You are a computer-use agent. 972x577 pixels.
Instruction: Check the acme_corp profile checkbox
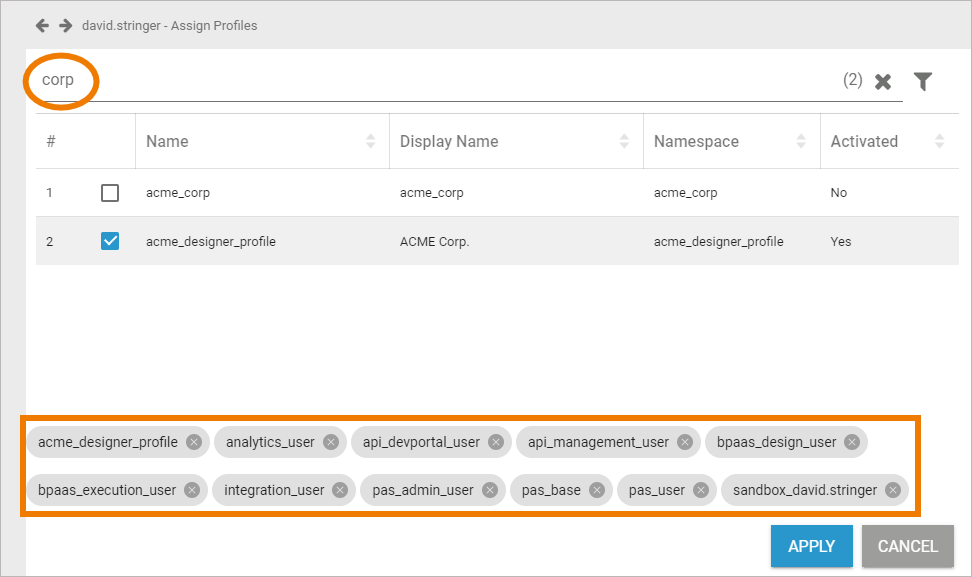(x=110, y=193)
